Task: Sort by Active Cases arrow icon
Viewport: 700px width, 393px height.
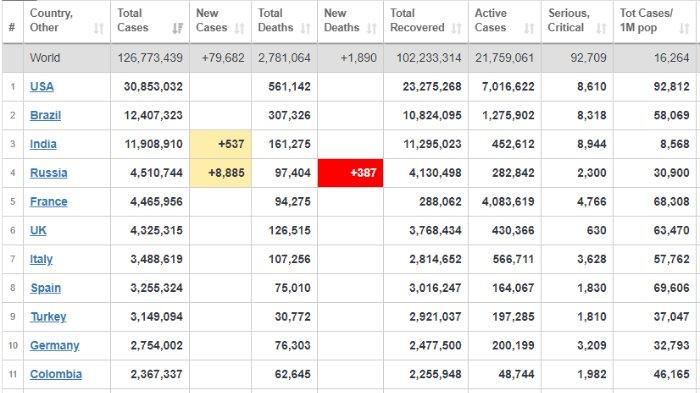Action: point(529,29)
